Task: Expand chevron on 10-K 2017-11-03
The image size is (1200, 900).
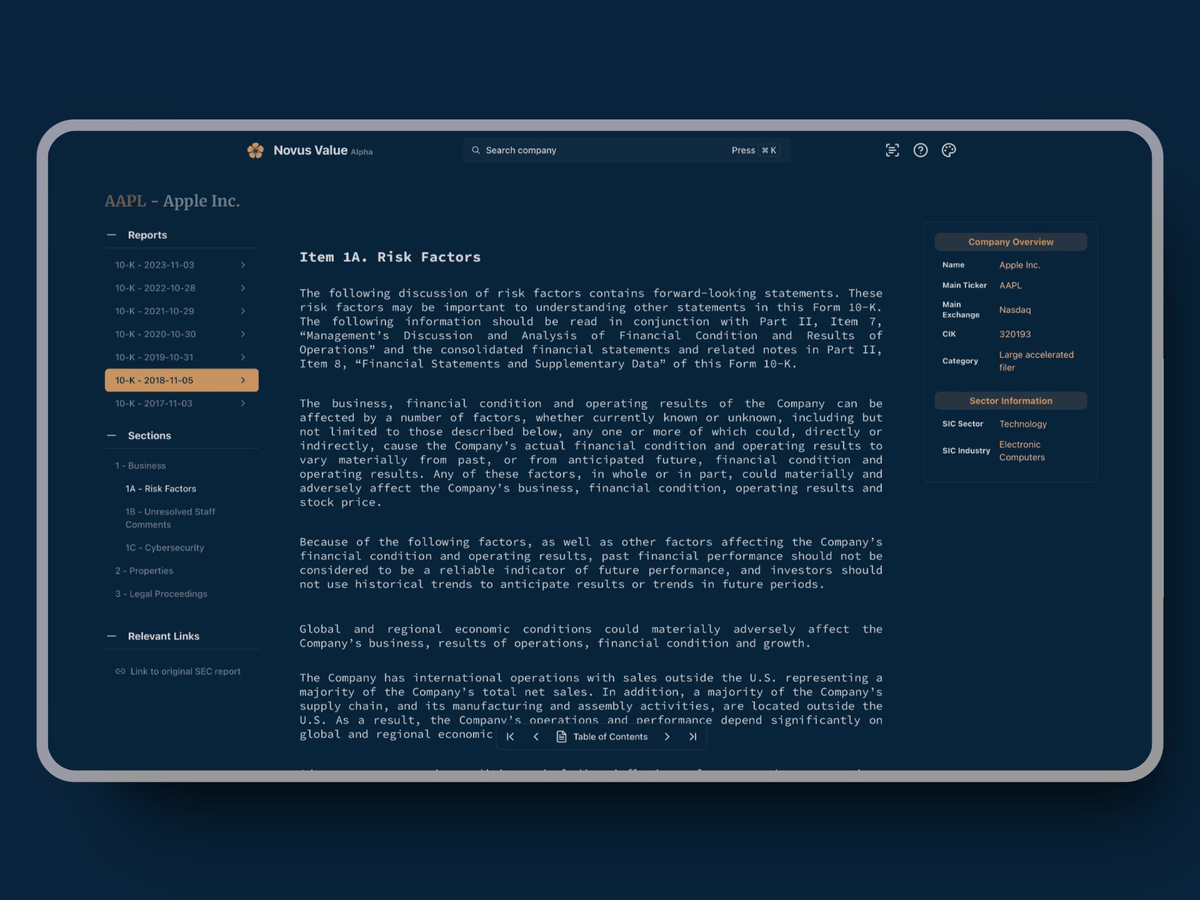Action: [243, 403]
